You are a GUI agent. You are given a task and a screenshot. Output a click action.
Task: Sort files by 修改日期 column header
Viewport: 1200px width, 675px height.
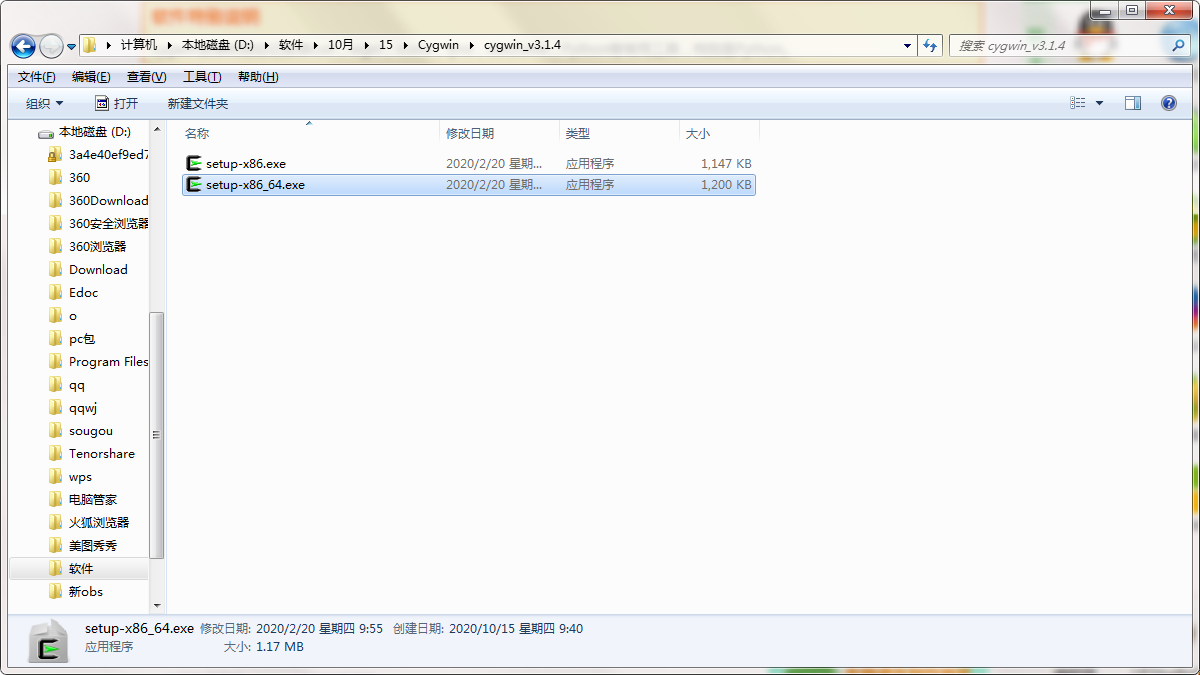(x=500, y=133)
